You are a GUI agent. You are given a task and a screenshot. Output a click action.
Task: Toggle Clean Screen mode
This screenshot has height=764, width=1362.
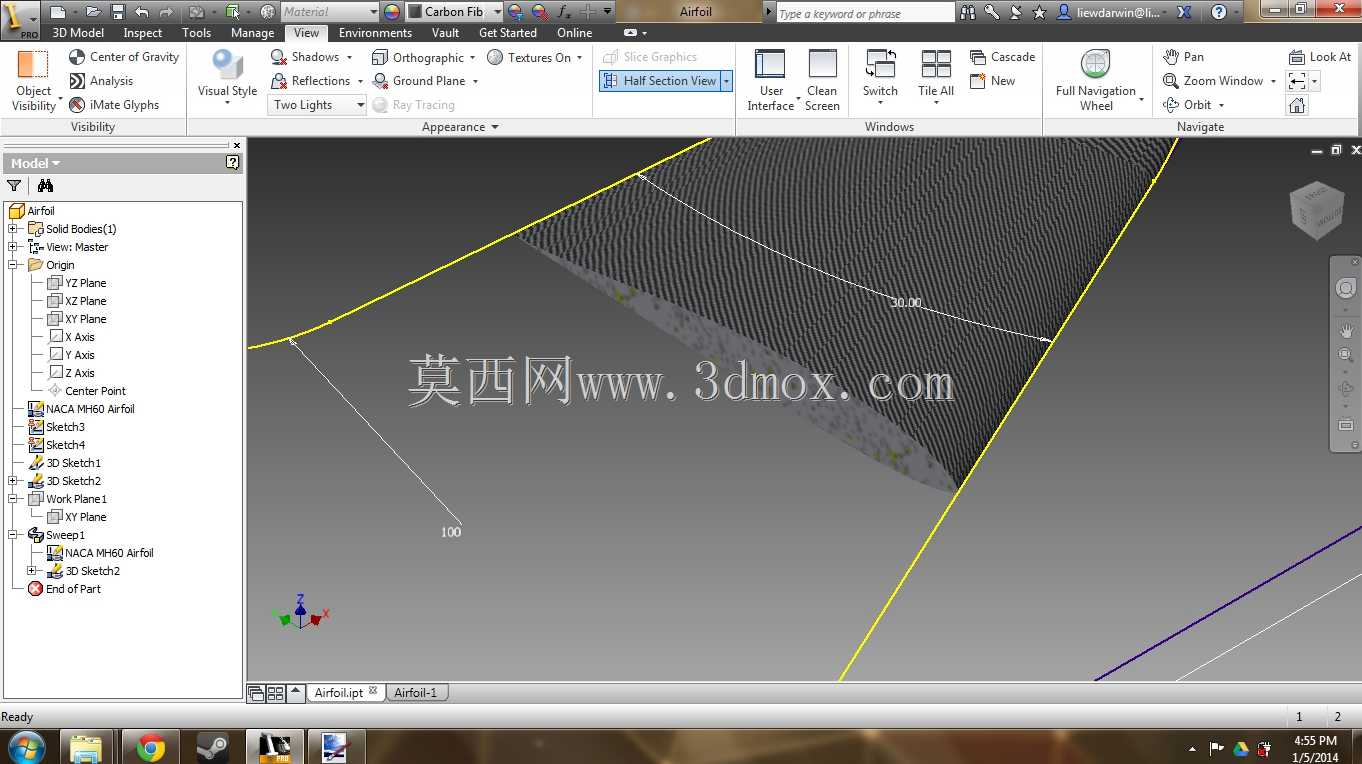(822, 80)
